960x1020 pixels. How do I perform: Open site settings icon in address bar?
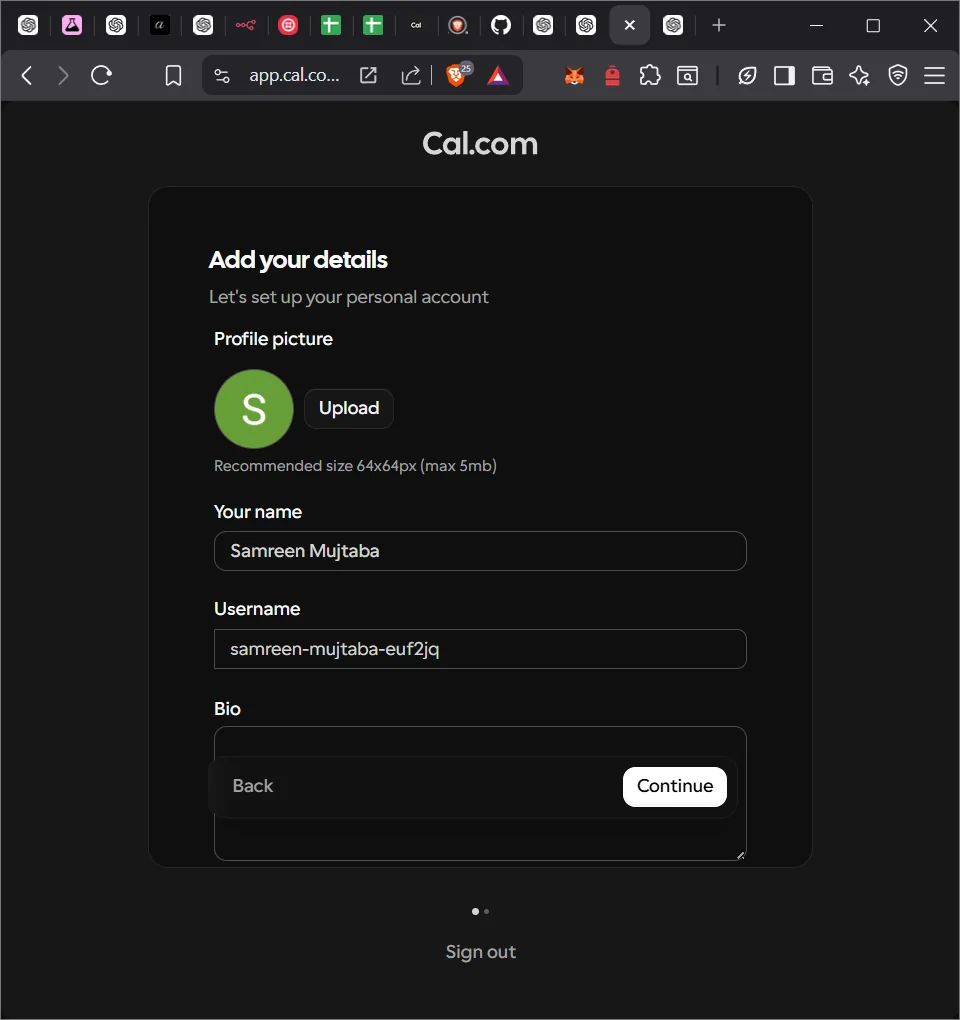tap(222, 76)
